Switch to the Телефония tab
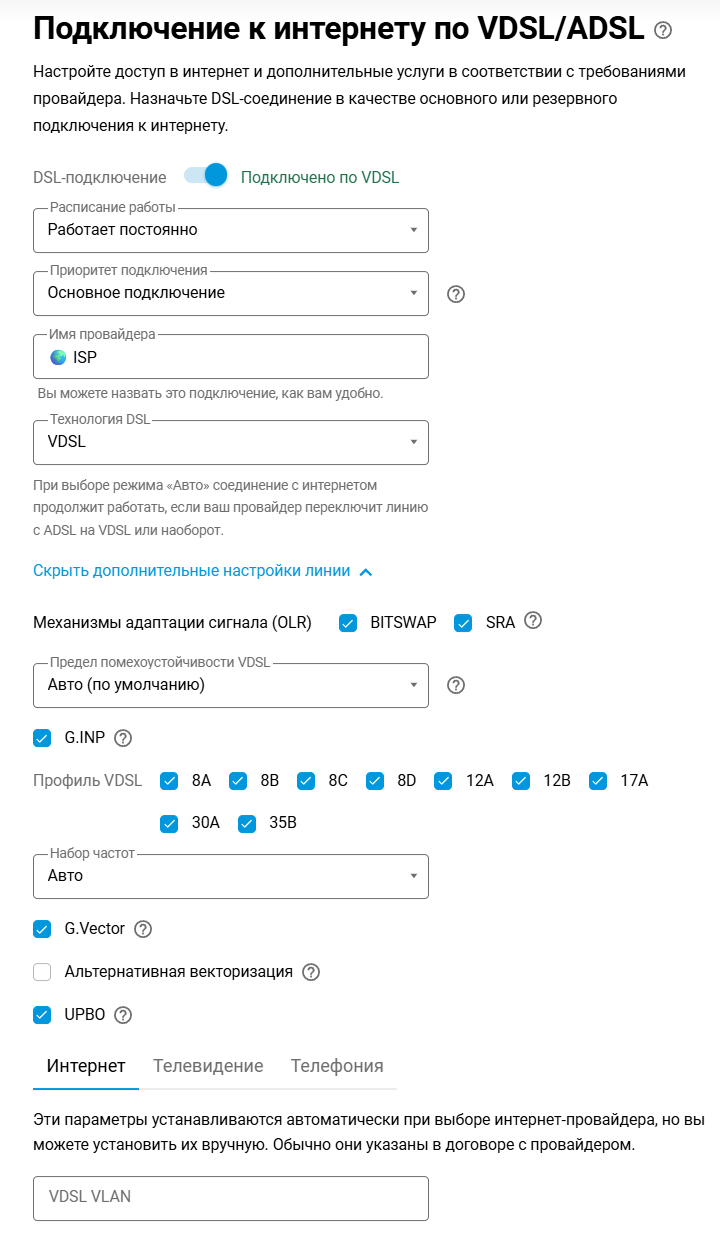Viewport: 720px width, 1236px height. click(337, 1066)
